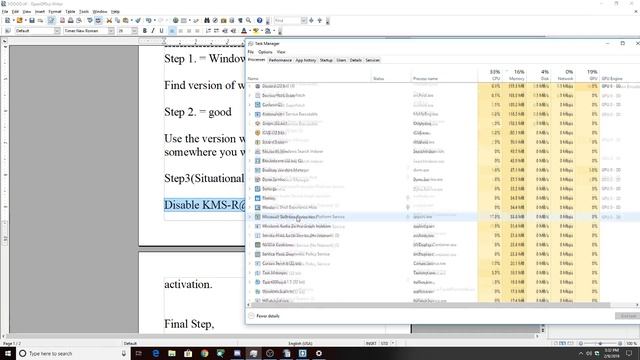
Task: Toggle Align Right paragraph alignment
Action: (189, 31)
